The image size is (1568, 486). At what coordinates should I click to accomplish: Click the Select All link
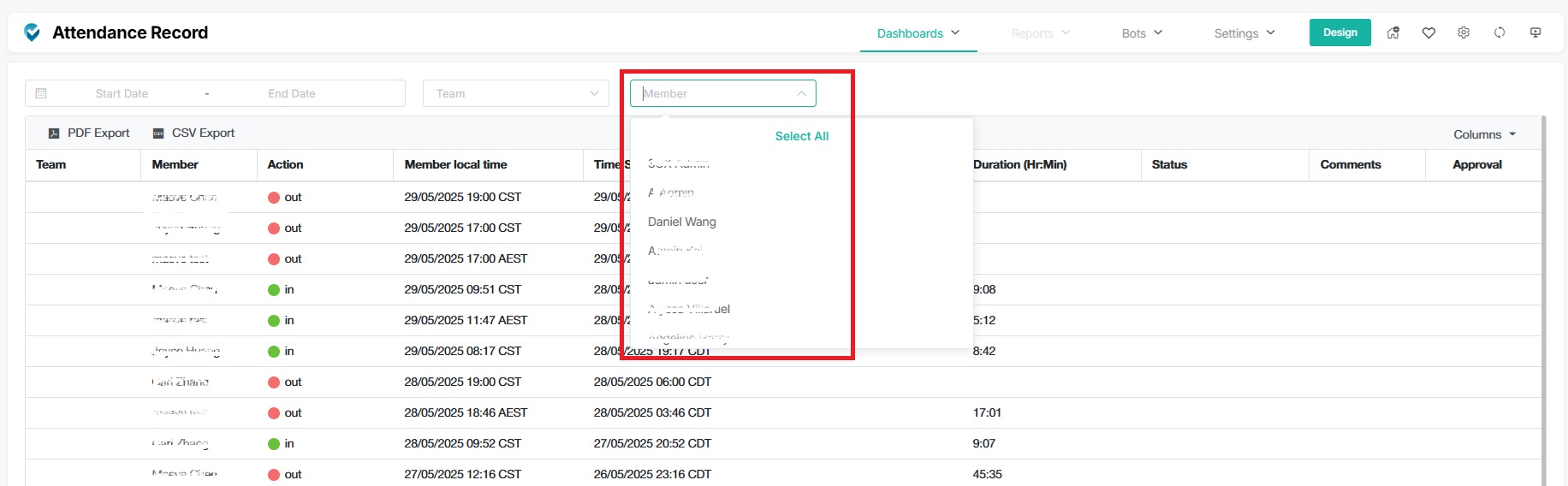801,136
